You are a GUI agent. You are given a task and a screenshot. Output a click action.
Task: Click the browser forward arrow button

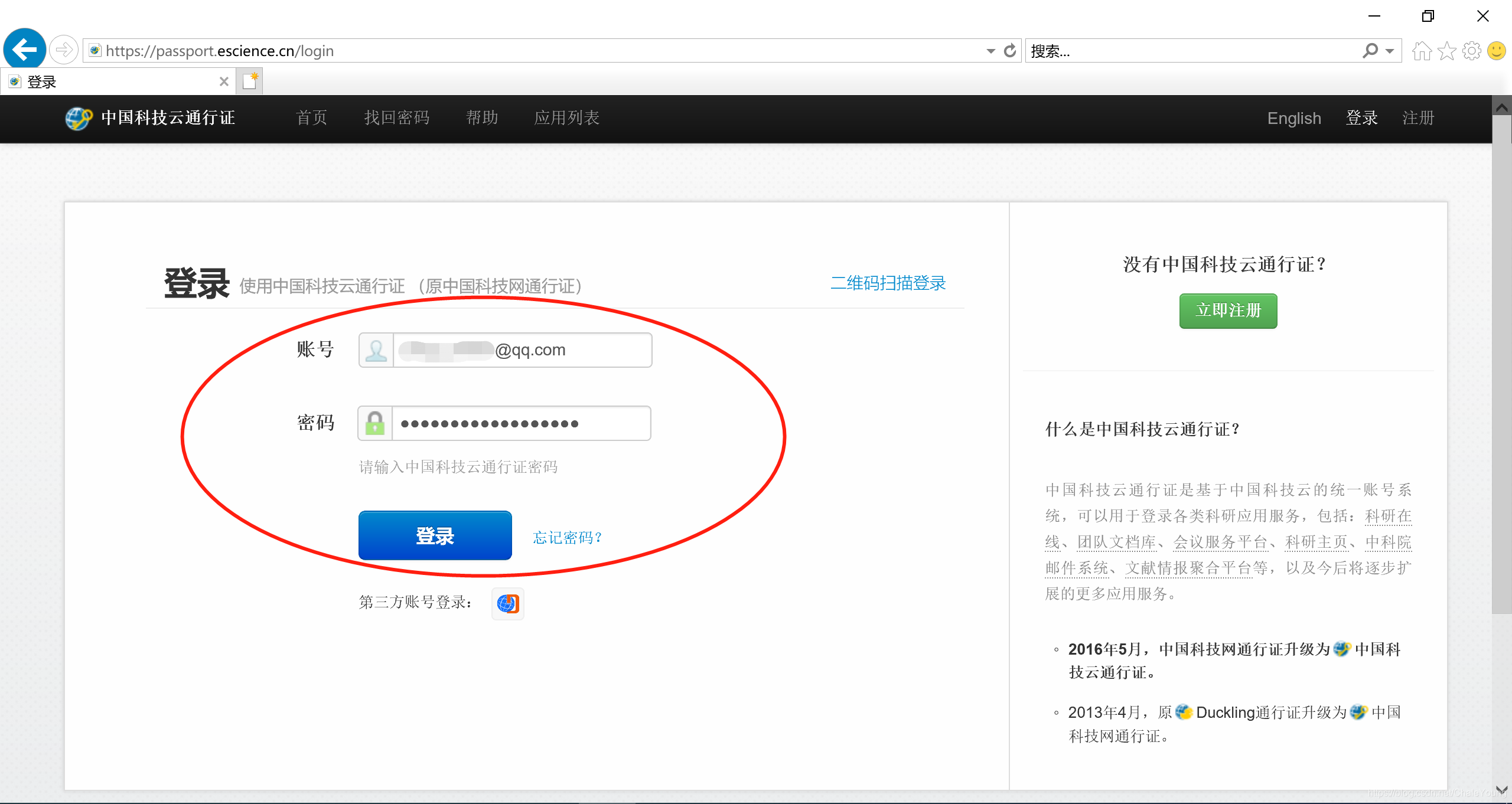64,50
